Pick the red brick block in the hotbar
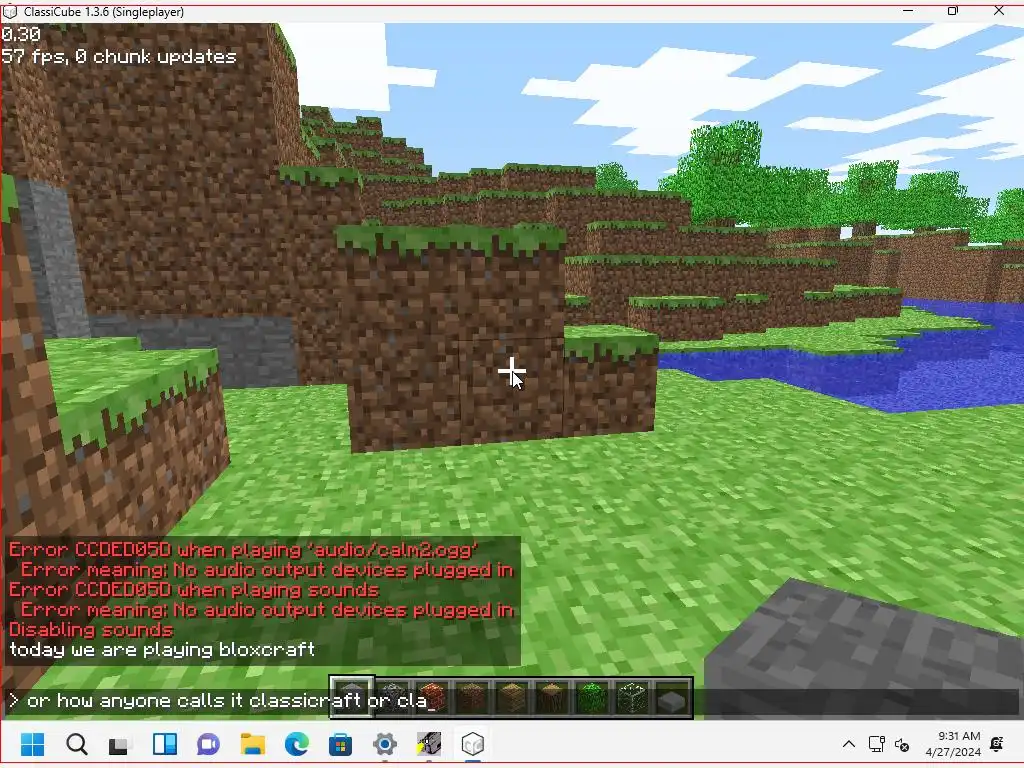Image resolution: width=1024 pixels, height=768 pixels. click(432, 697)
